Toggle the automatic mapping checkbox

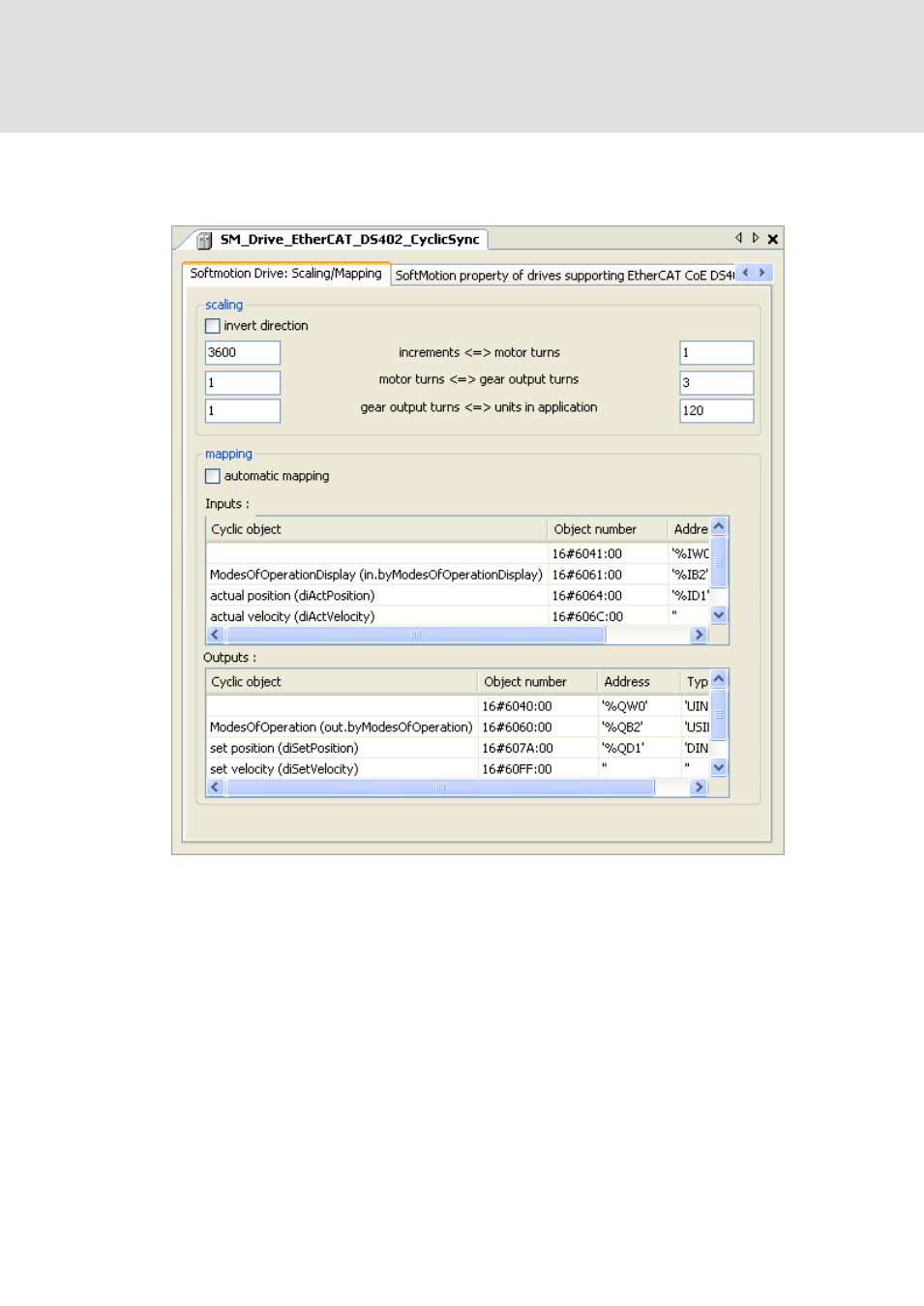[213, 476]
